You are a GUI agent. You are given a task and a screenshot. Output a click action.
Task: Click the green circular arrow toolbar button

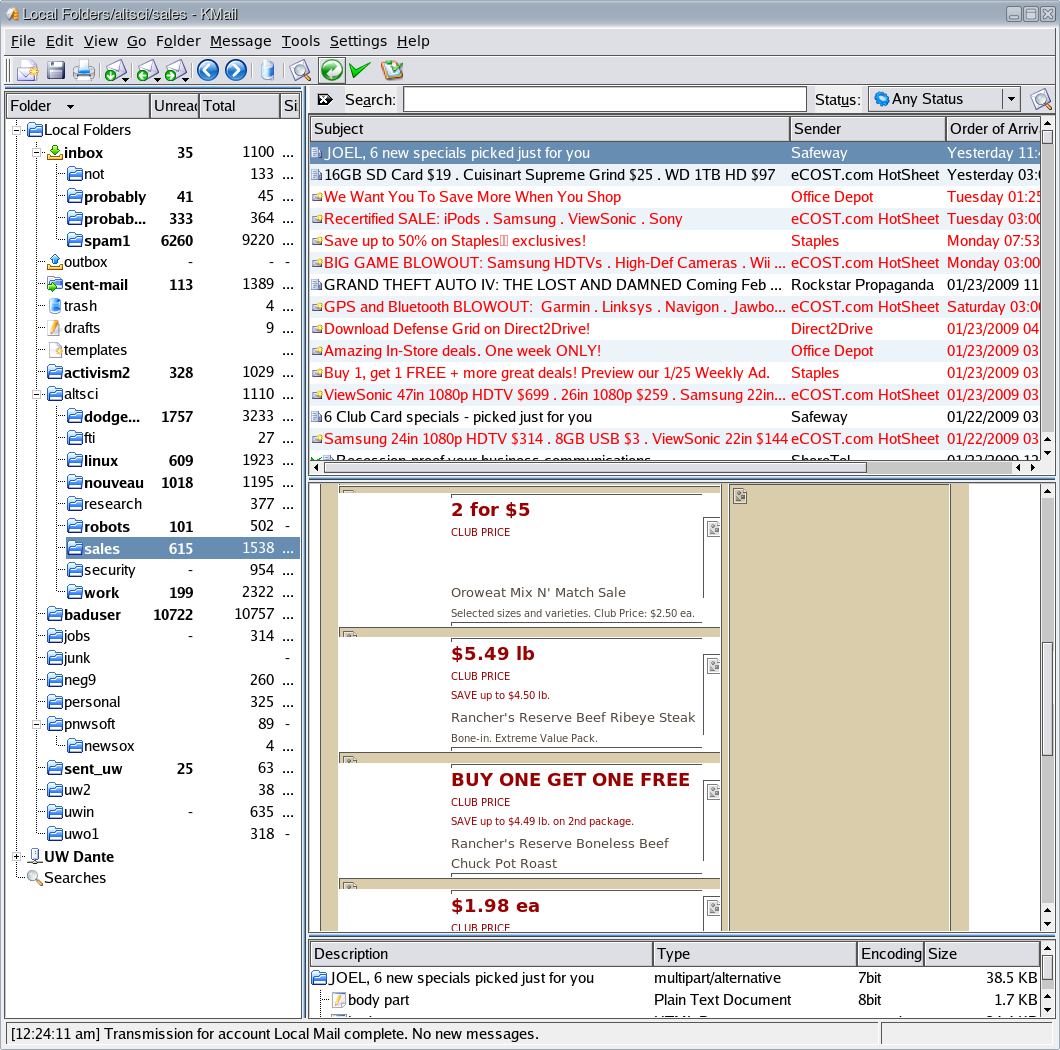pos(332,70)
